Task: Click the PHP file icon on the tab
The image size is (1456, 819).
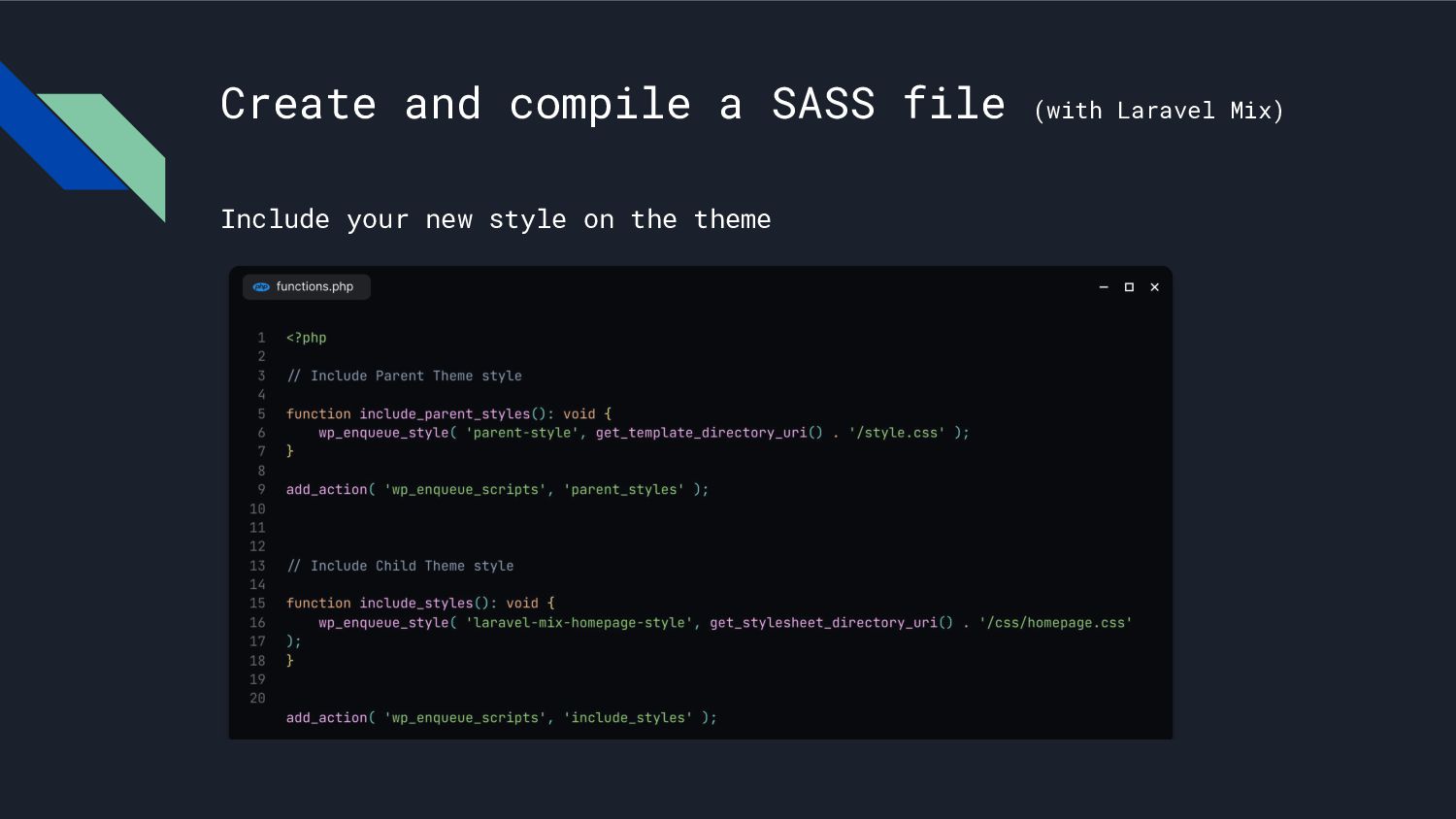Action: click(x=261, y=287)
